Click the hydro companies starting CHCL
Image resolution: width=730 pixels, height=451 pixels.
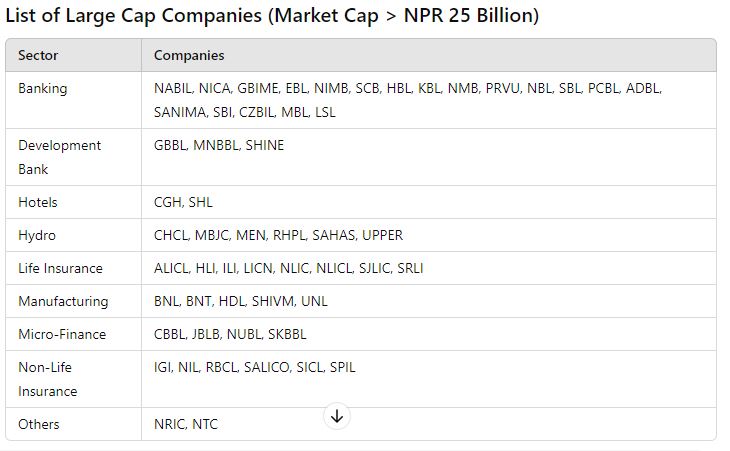278,235
